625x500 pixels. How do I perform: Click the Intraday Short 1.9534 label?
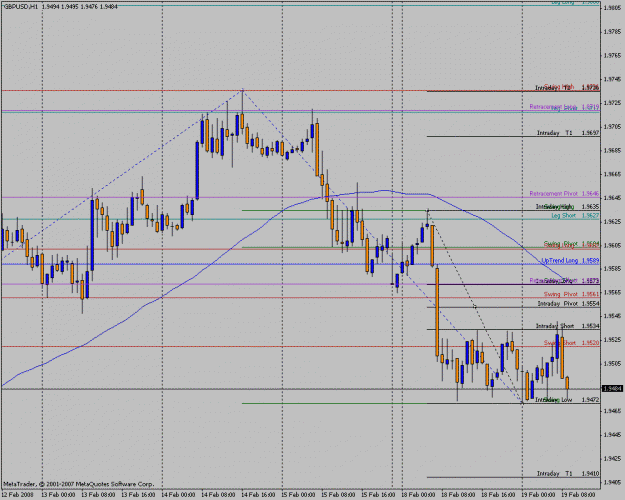point(567,326)
